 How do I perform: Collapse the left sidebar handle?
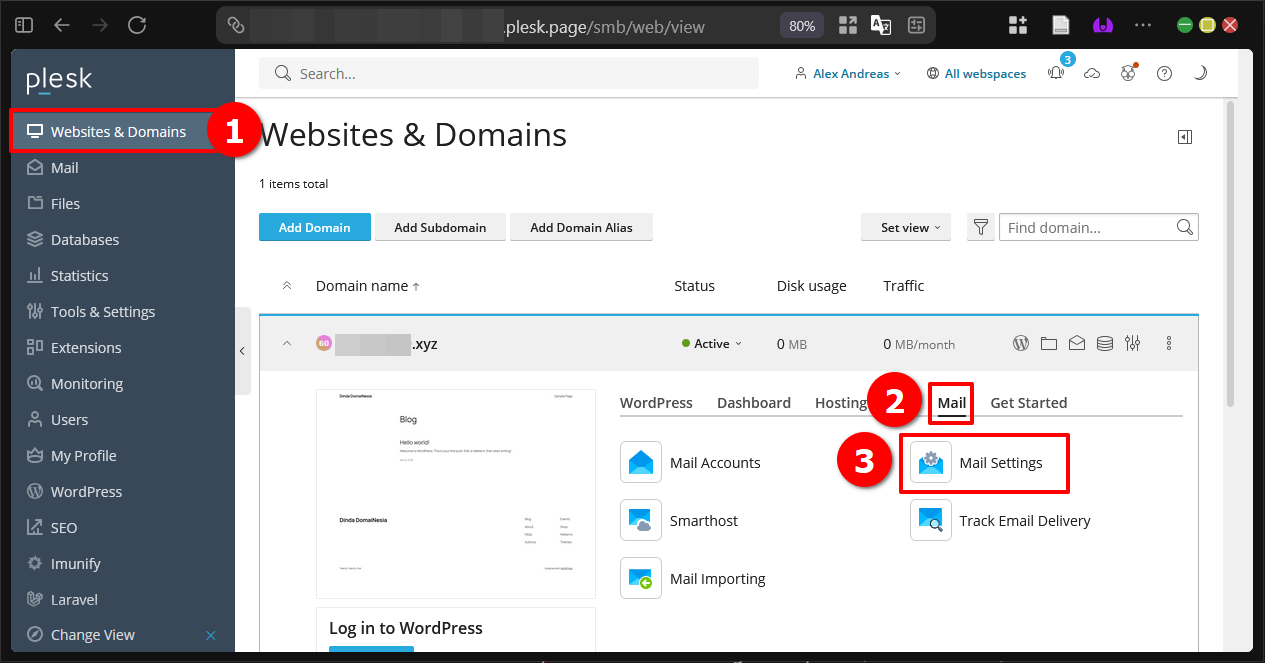(x=242, y=351)
